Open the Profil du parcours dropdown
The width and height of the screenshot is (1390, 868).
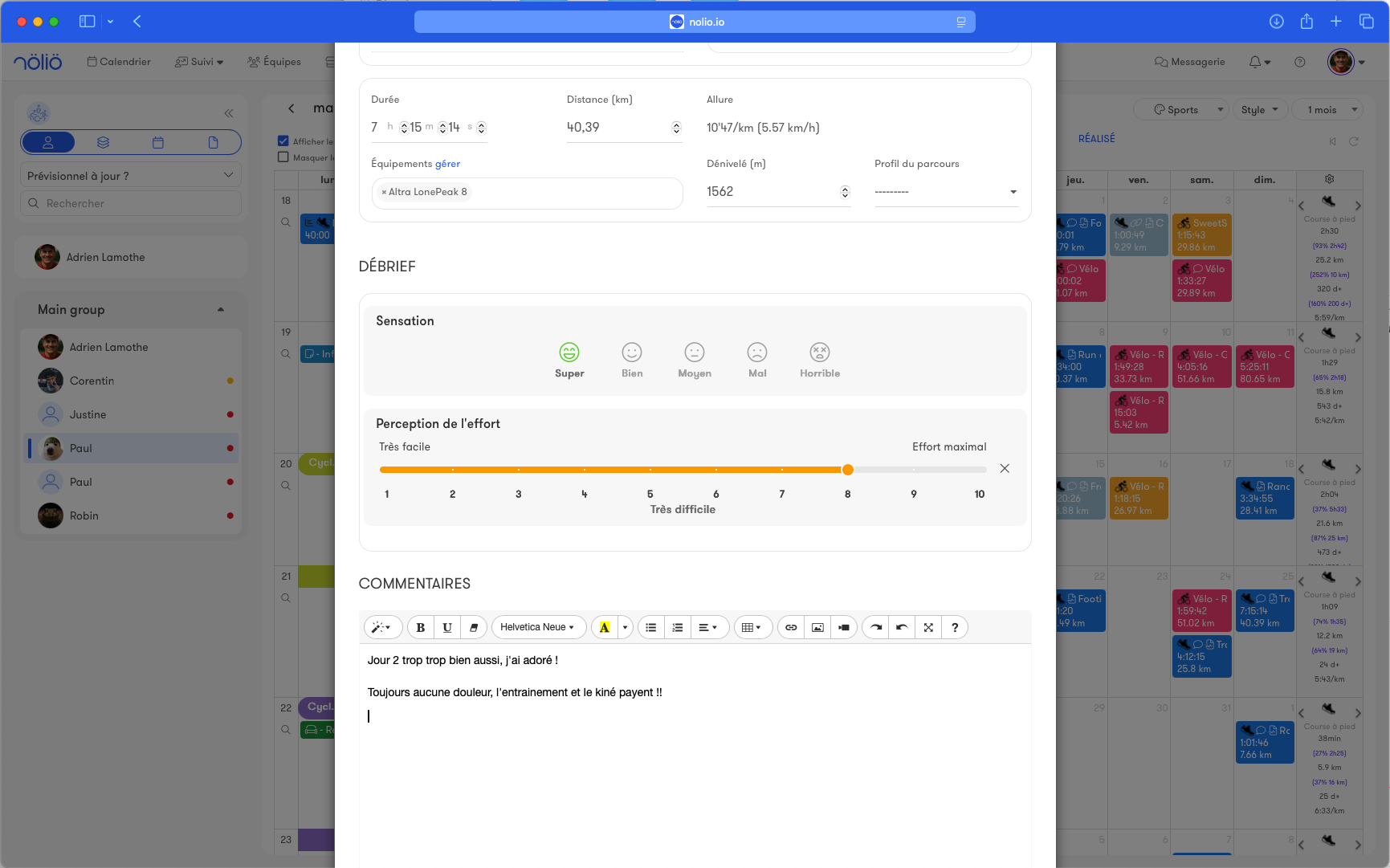[x=945, y=192]
